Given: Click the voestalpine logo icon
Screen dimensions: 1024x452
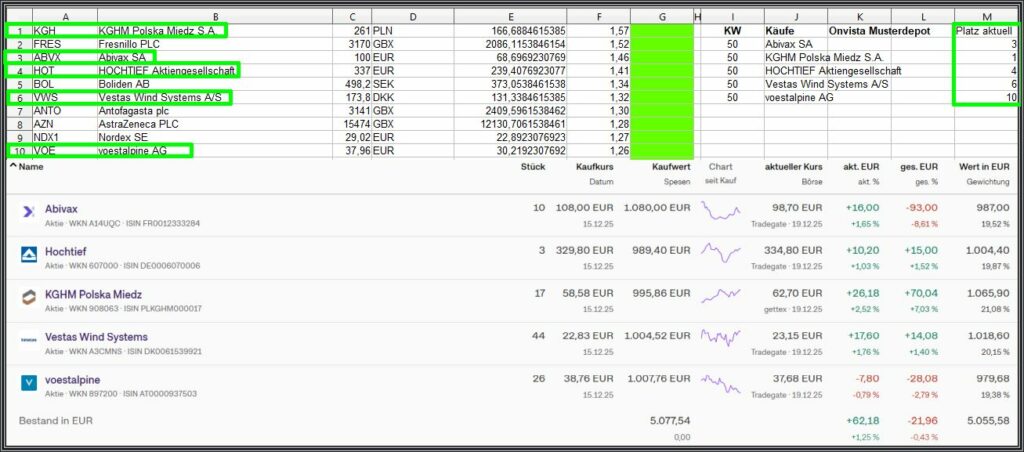Looking at the screenshot, I should (x=29, y=383).
